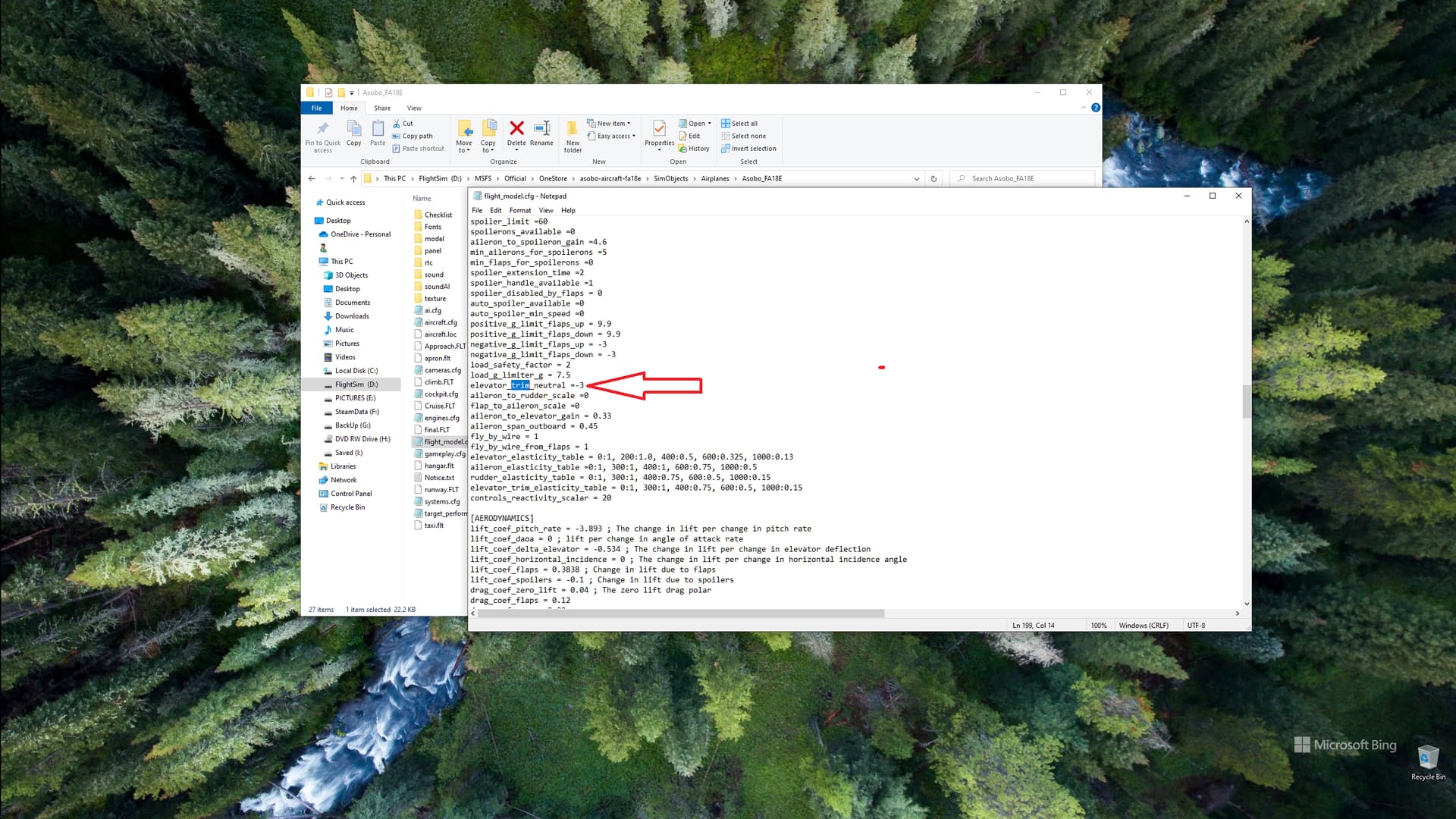Click the Cut scissors icon
This screenshot has height=819, width=1456.
point(397,123)
